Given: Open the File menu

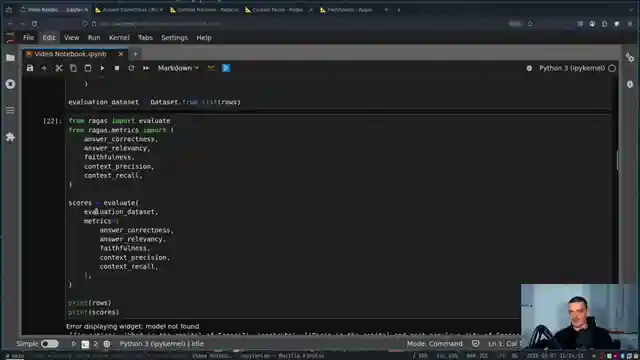Looking at the screenshot, I should 29,38.
